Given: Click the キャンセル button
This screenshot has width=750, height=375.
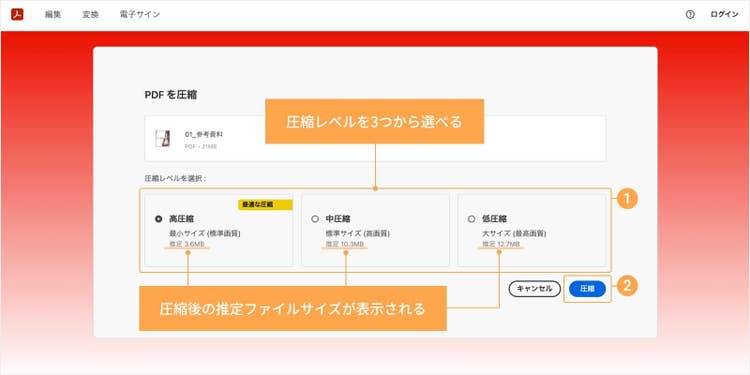Looking at the screenshot, I should (x=534, y=288).
